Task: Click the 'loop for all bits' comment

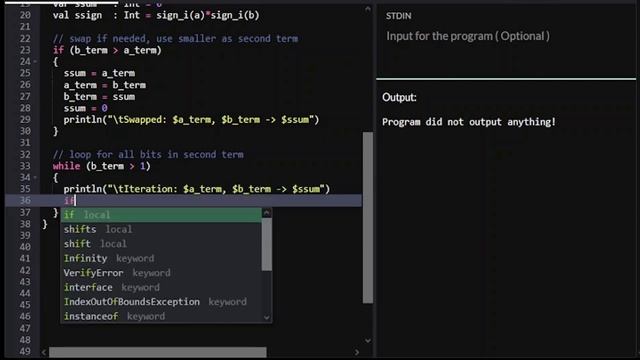Action: (x=148, y=155)
